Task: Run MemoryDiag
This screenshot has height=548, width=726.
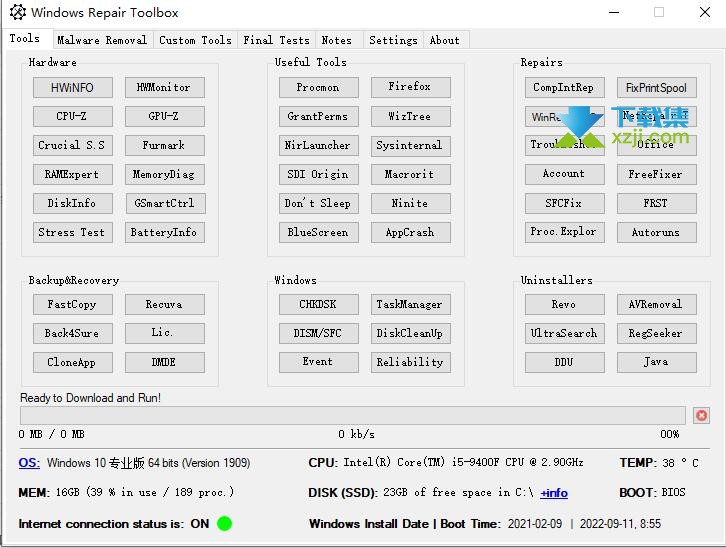Action: (164, 174)
